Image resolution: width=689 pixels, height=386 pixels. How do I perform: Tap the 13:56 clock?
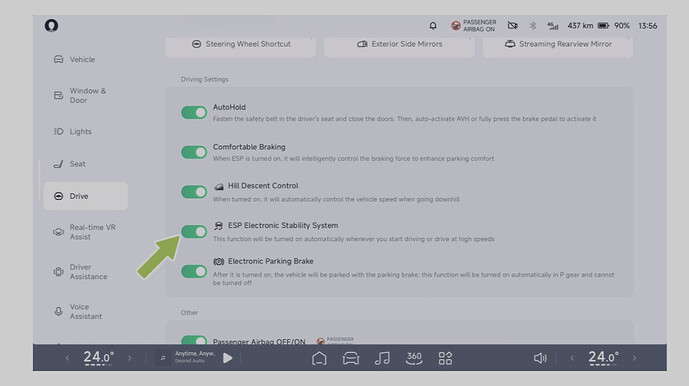pyautogui.click(x=648, y=26)
